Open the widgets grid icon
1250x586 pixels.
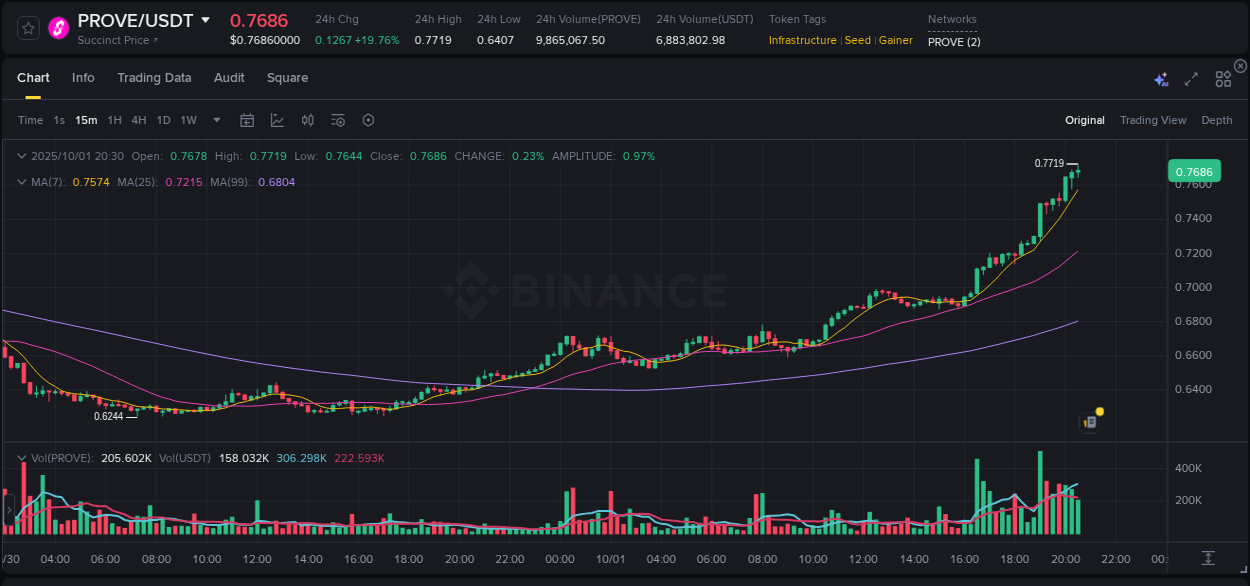coord(1223,78)
